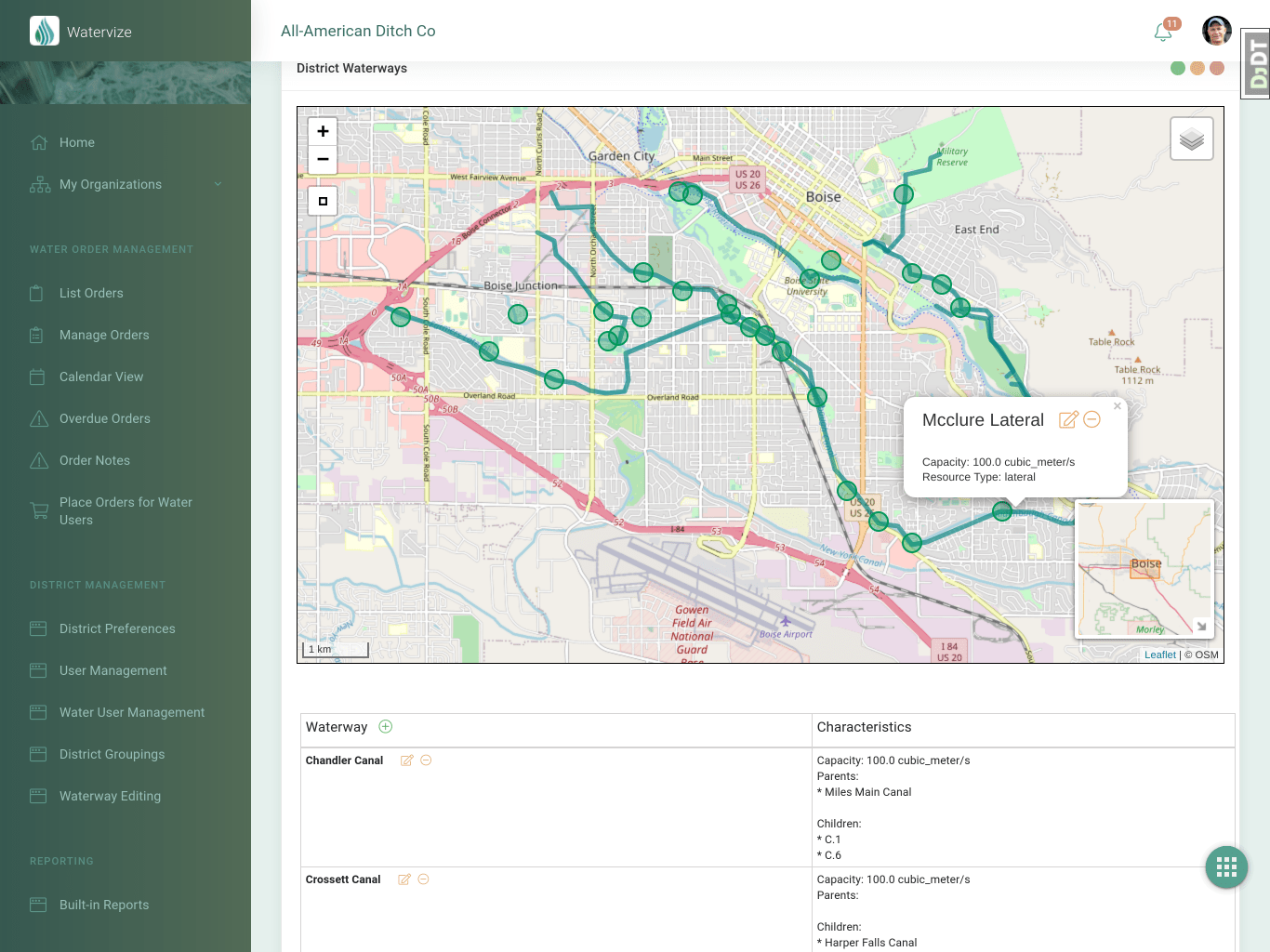The width and height of the screenshot is (1270, 952).
Task: Click the map fullscreen square button
Action: pos(323,201)
